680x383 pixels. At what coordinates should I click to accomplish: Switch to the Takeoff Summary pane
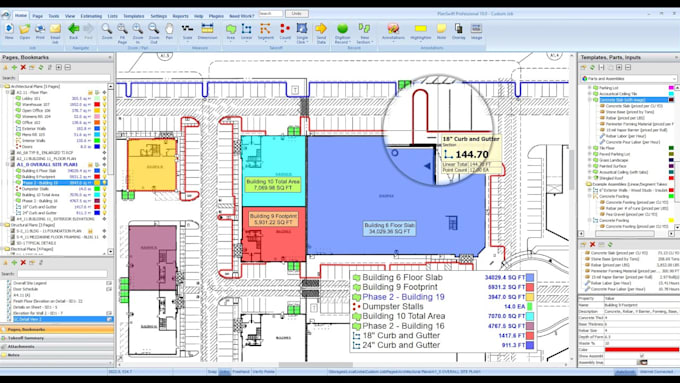pyautogui.click(x=57, y=338)
